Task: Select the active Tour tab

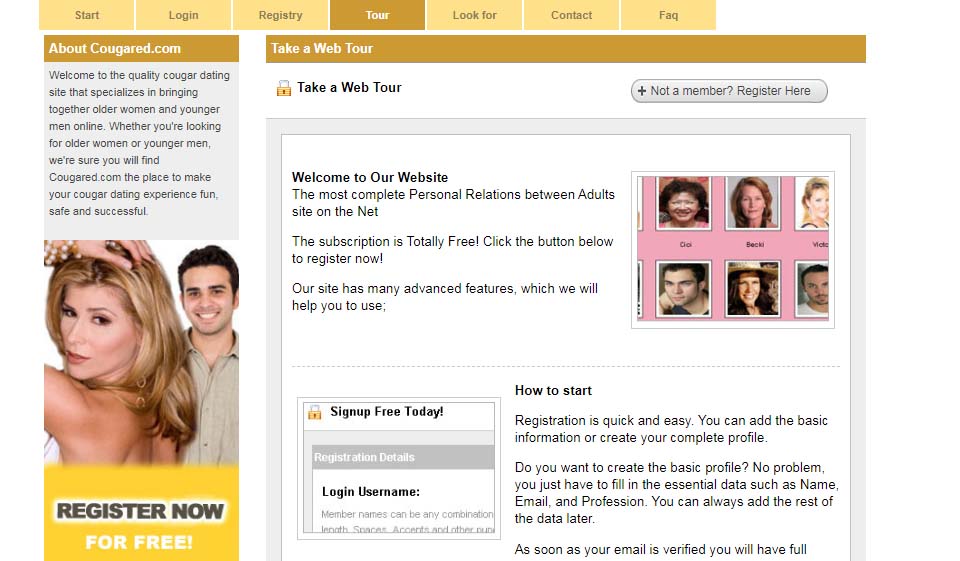Action: (x=377, y=15)
